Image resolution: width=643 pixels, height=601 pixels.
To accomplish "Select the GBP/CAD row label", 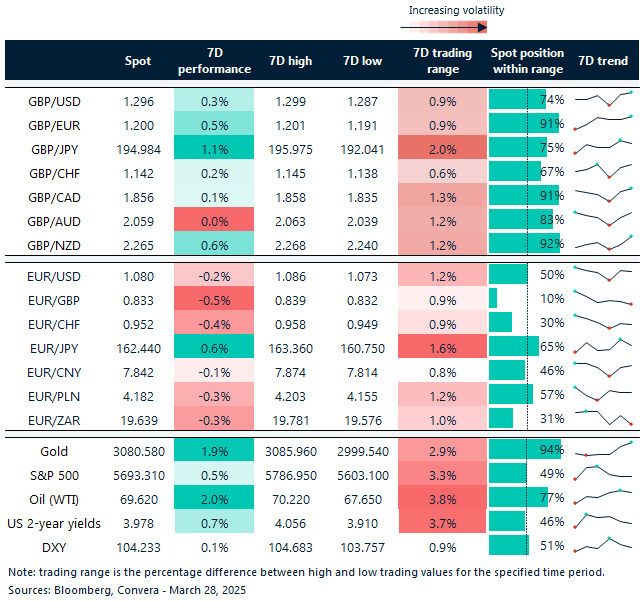I will click(x=54, y=198).
